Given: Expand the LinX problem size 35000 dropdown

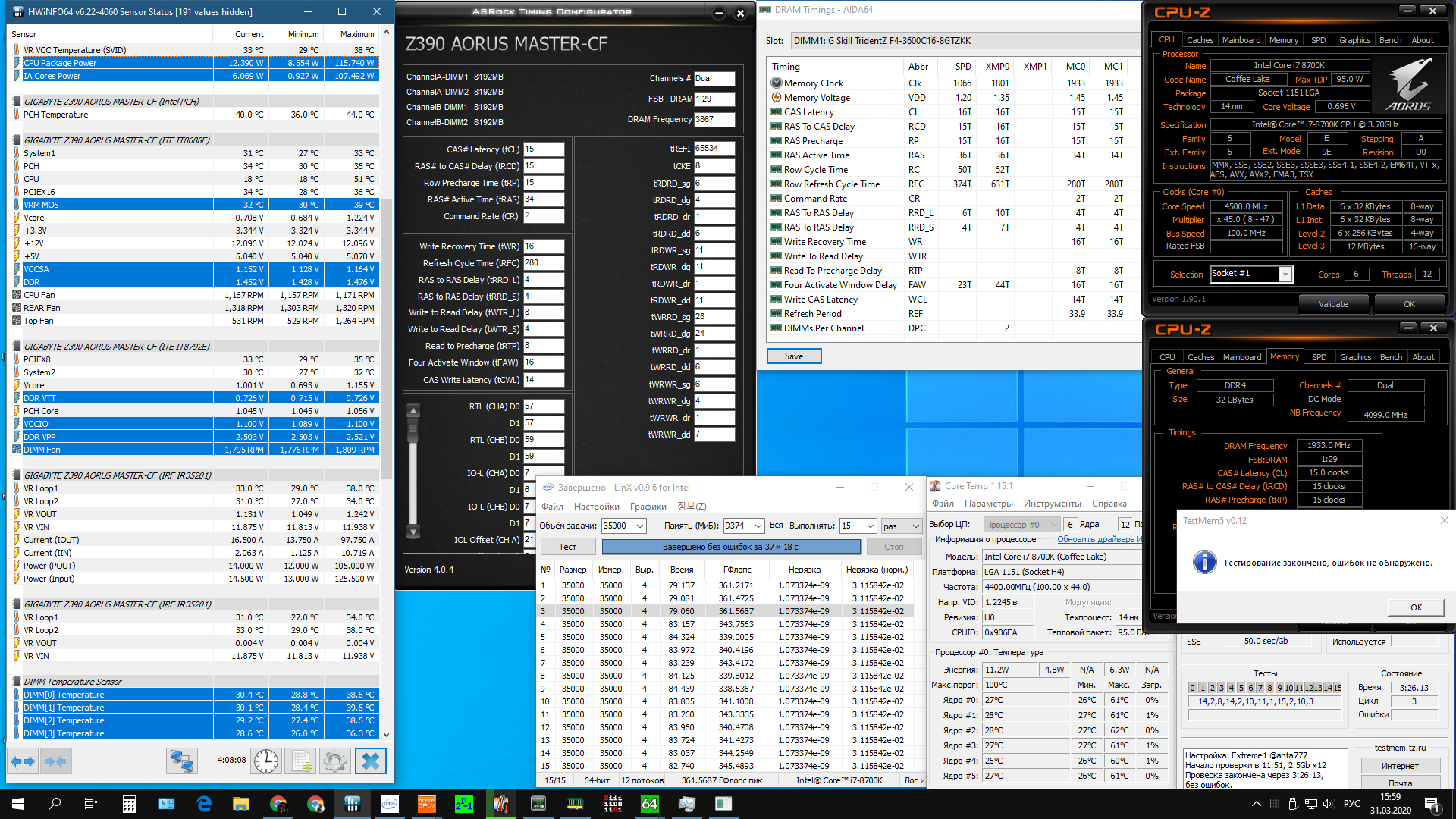Looking at the screenshot, I should pyautogui.click(x=640, y=526).
